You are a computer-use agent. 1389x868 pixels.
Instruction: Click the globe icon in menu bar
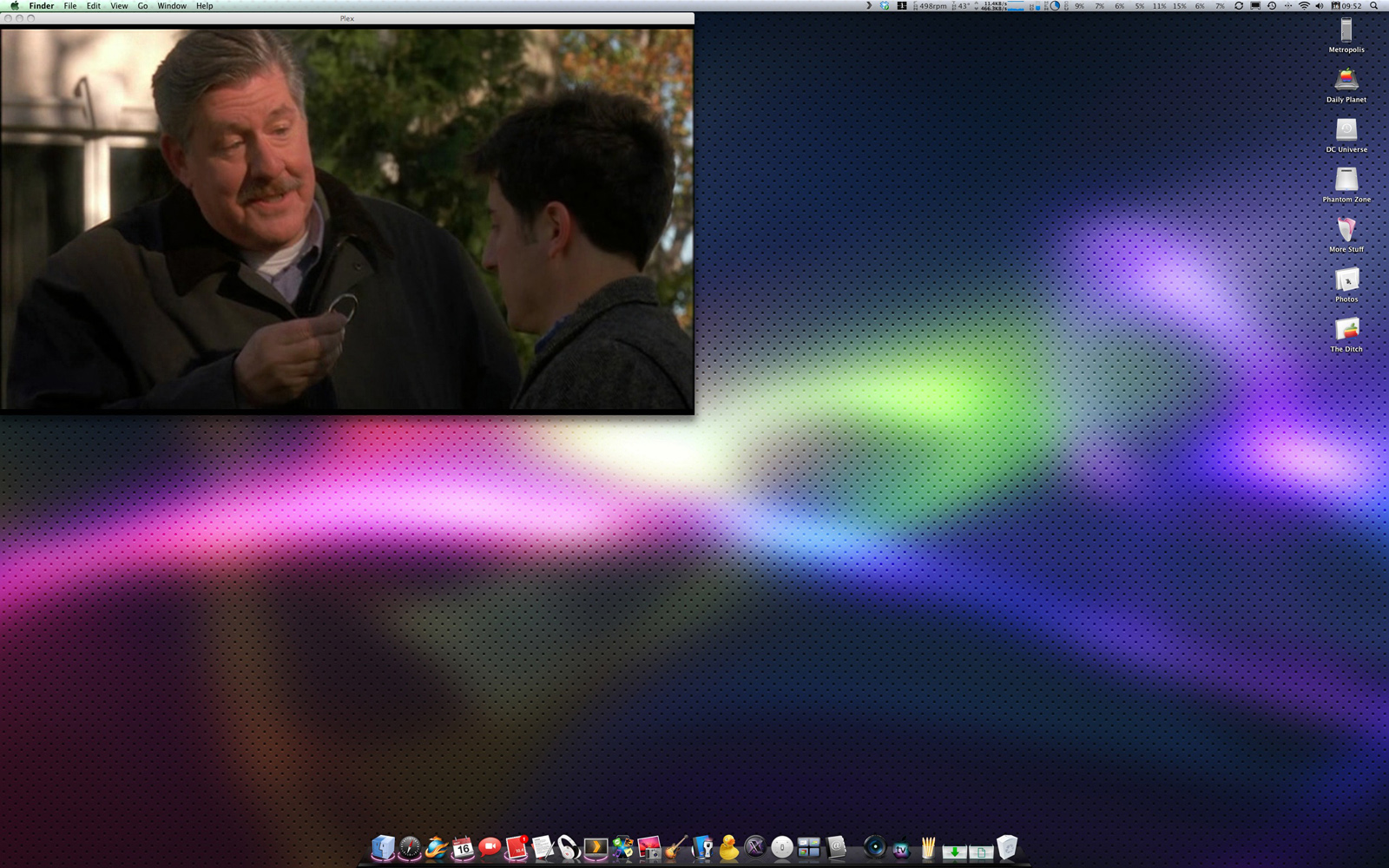[885, 6]
